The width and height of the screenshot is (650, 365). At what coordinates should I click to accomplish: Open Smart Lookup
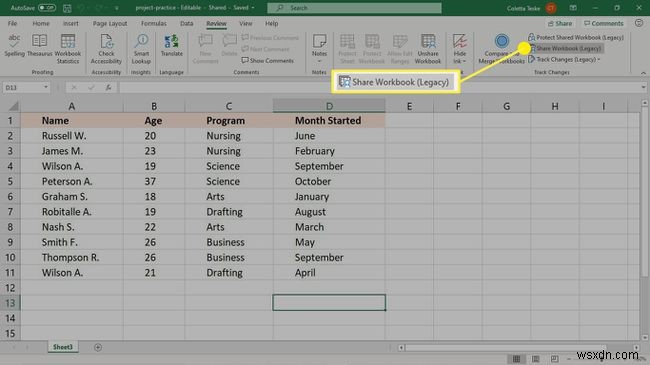pos(141,49)
